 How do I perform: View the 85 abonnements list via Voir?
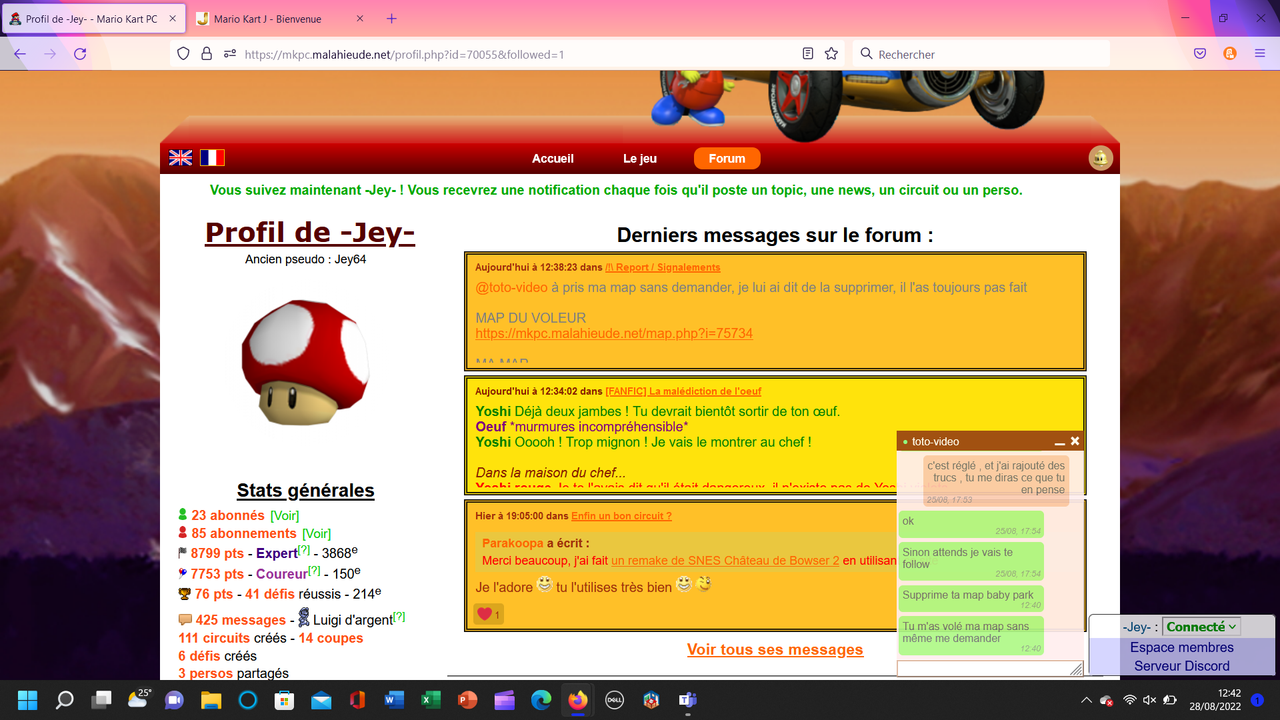[x=317, y=533]
